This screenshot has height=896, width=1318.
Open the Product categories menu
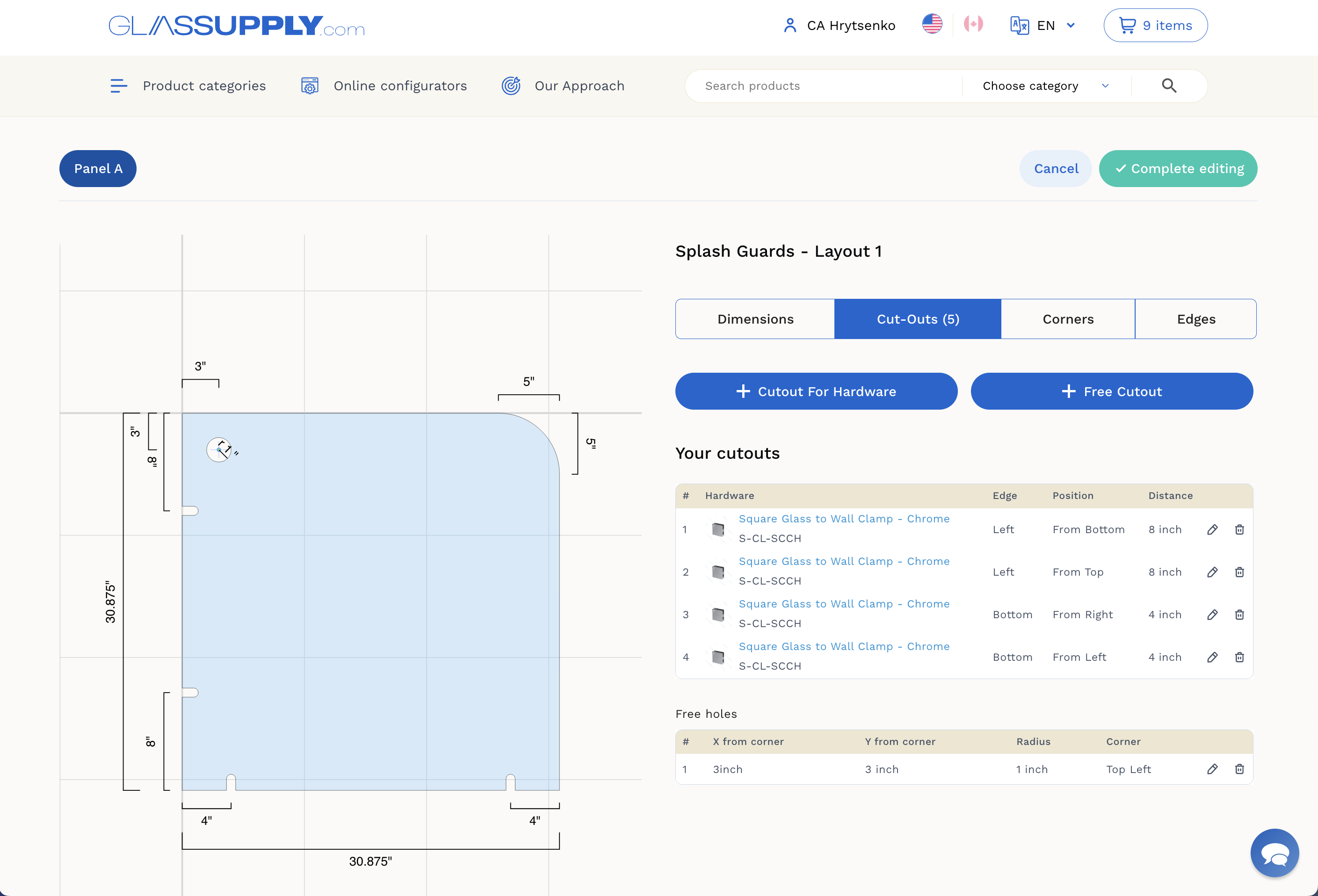[188, 86]
